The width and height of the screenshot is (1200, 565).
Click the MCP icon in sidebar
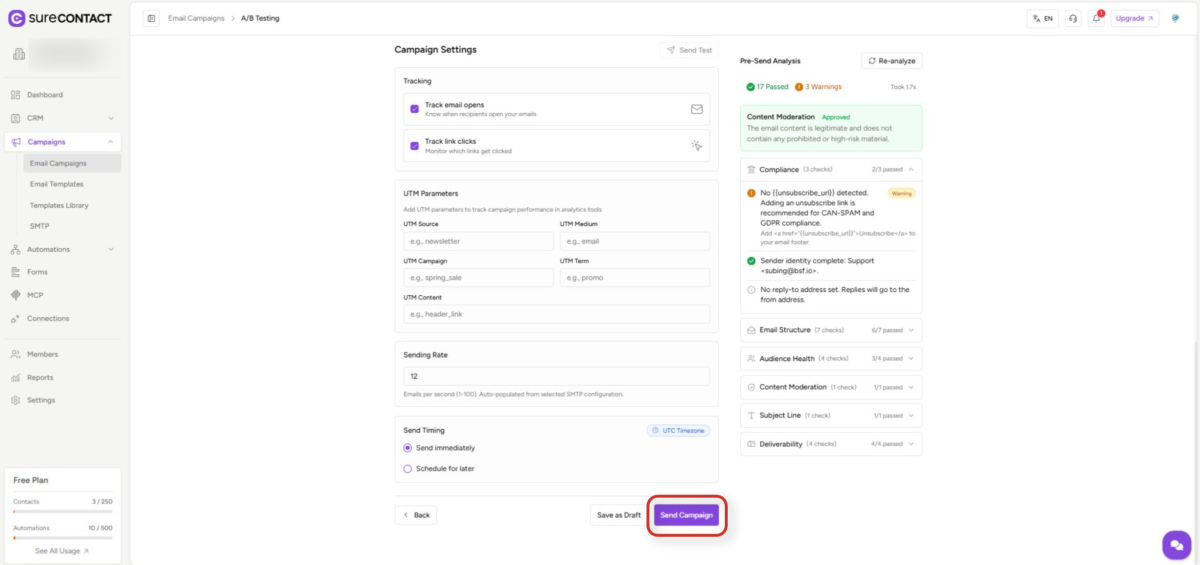[16, 295]
